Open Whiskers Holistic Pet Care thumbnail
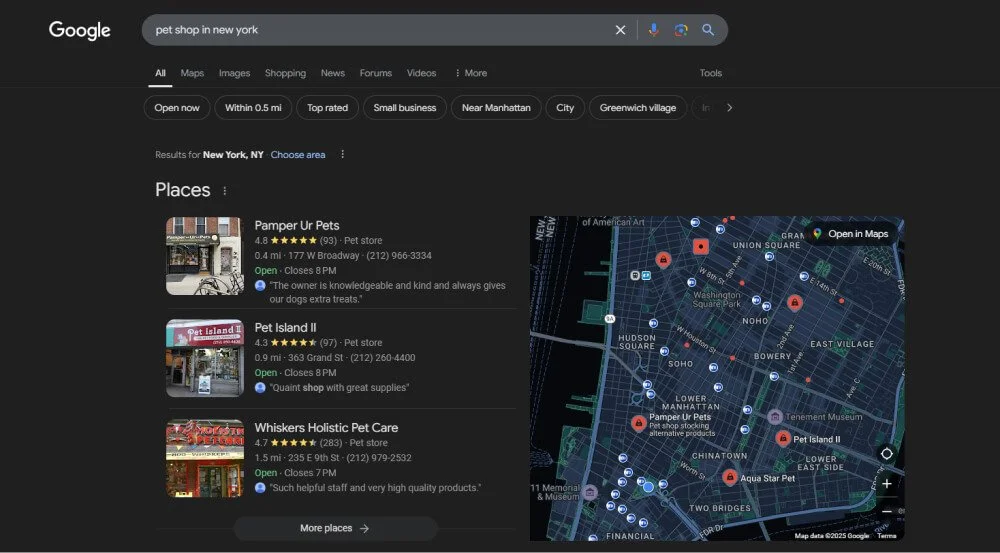 click(x=205, y=459)
